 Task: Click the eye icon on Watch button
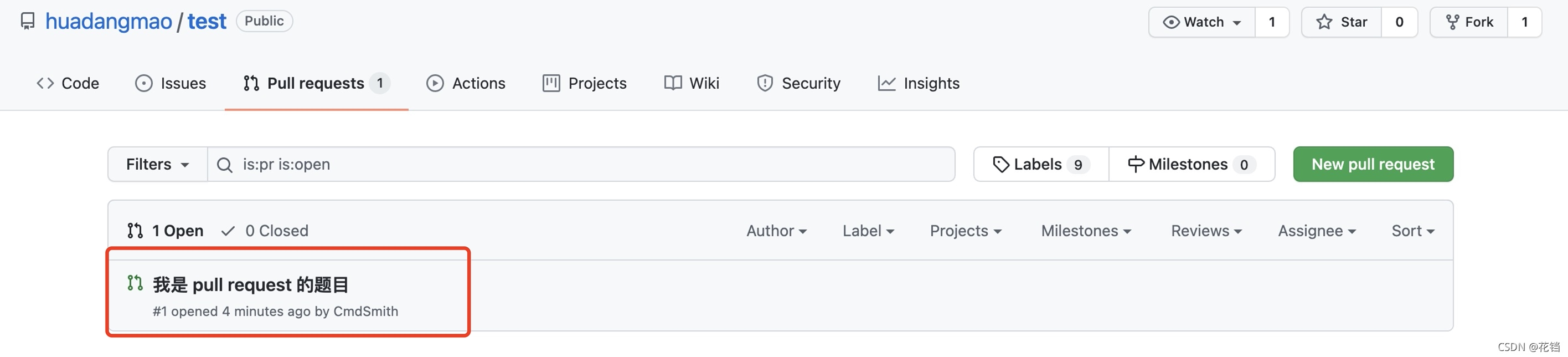click(x=1170, y=23)
